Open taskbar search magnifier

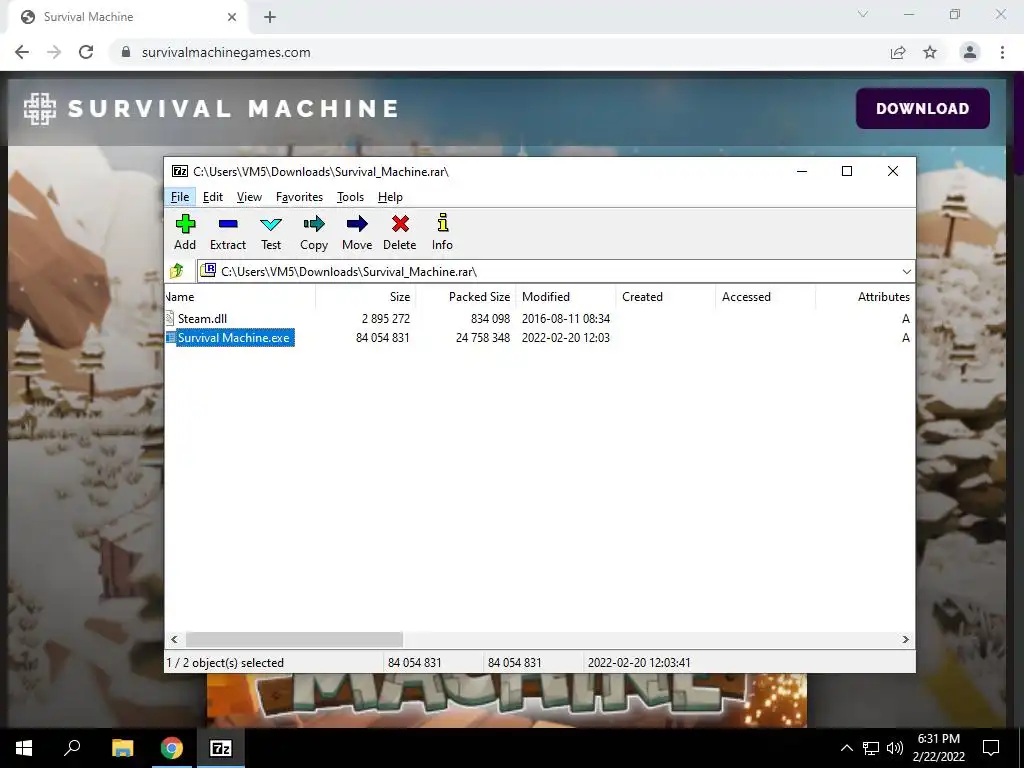(72, 747)
